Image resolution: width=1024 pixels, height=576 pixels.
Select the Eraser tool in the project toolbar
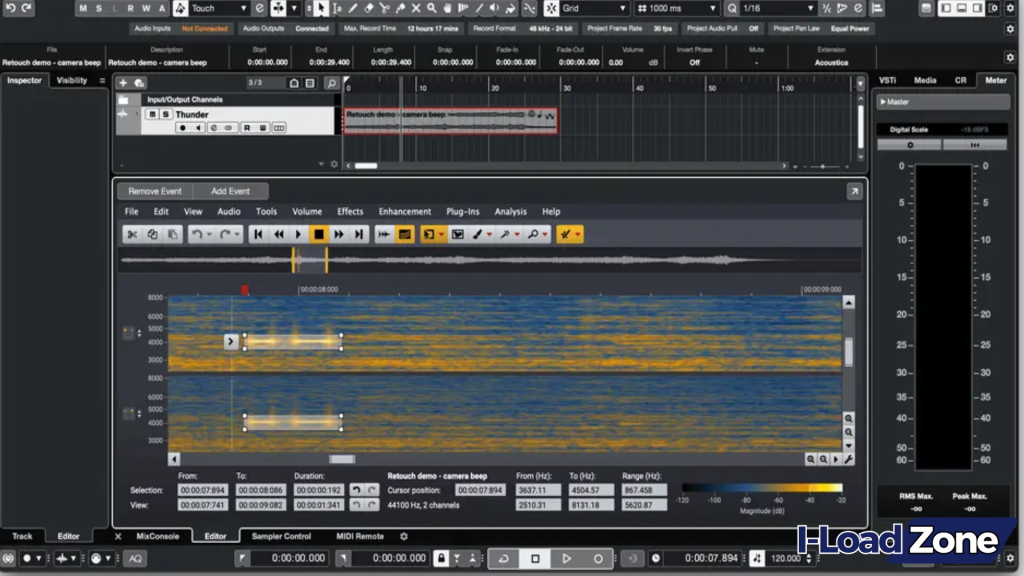click(x=369, y=8)
